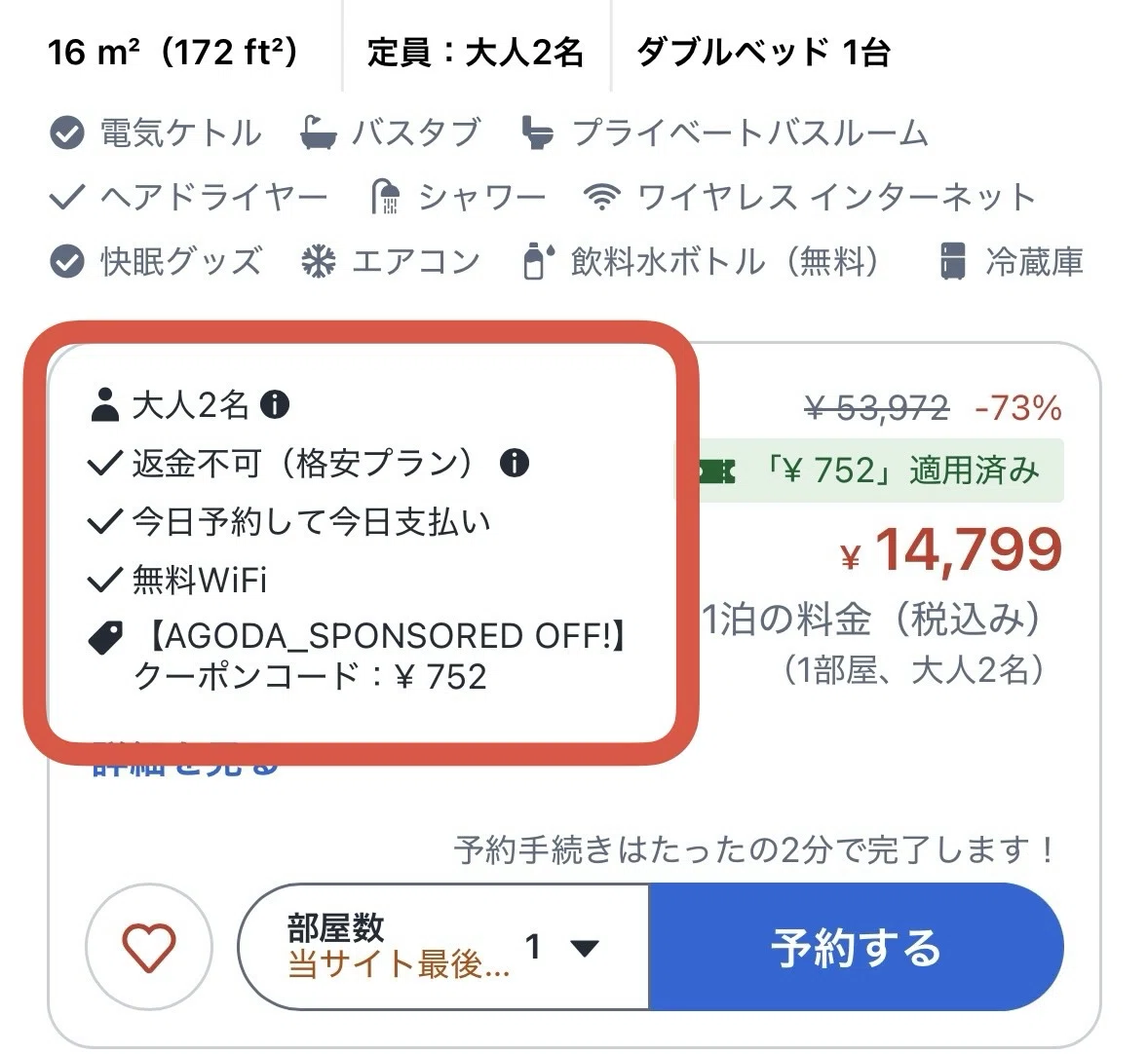Click the bathtub バスタブ icon
The height and width of the screenshot is (1054, 1148).
tap(319, 133)
